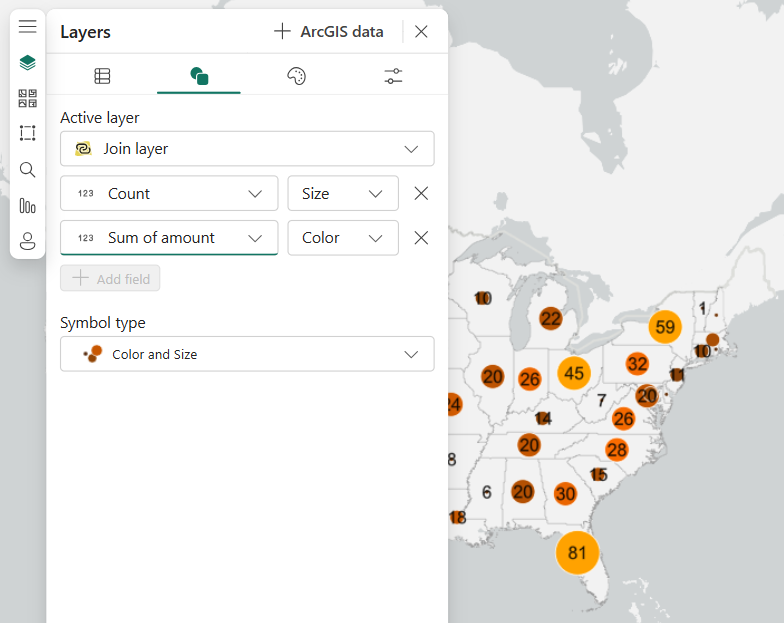Click the user account icon in sidebar
The height and width of the screenshot is (623, 784).
(27, 241)
